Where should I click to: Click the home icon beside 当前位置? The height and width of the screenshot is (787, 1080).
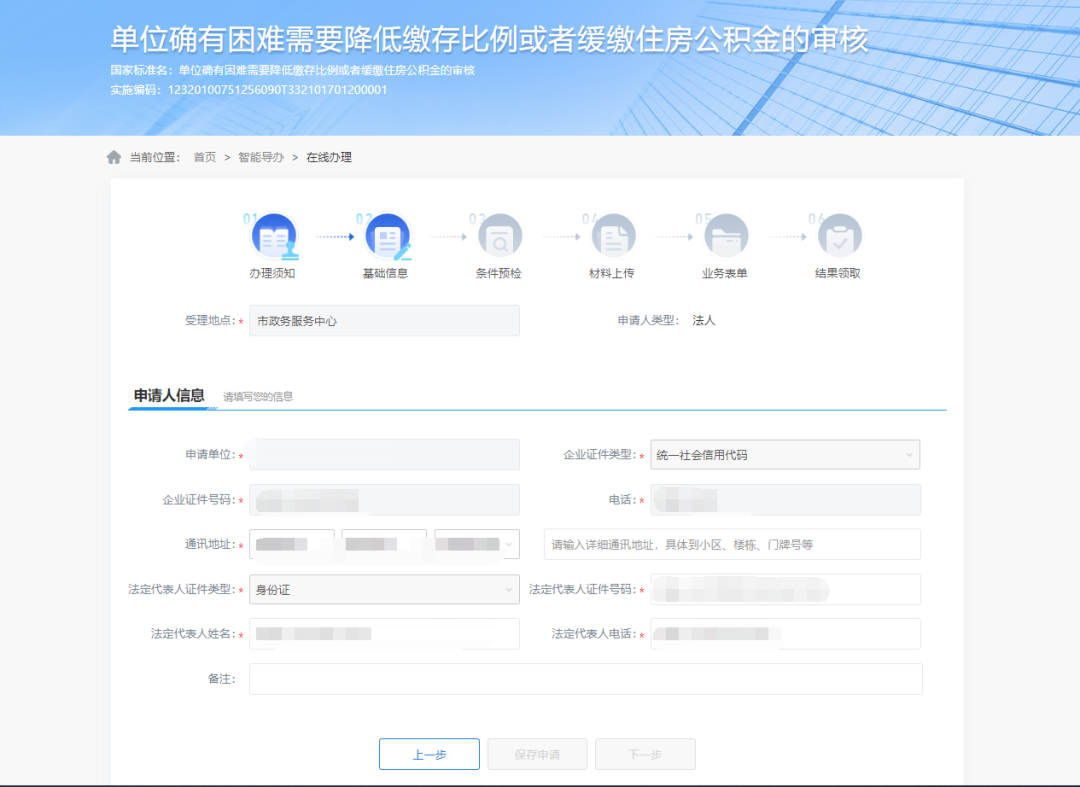coord(113,156)
